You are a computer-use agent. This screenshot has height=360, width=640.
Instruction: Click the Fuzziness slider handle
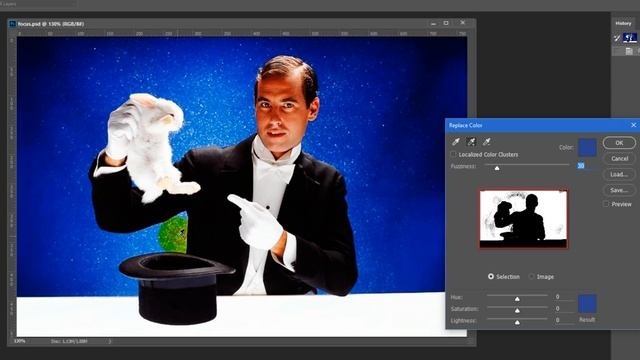(497, 168)
